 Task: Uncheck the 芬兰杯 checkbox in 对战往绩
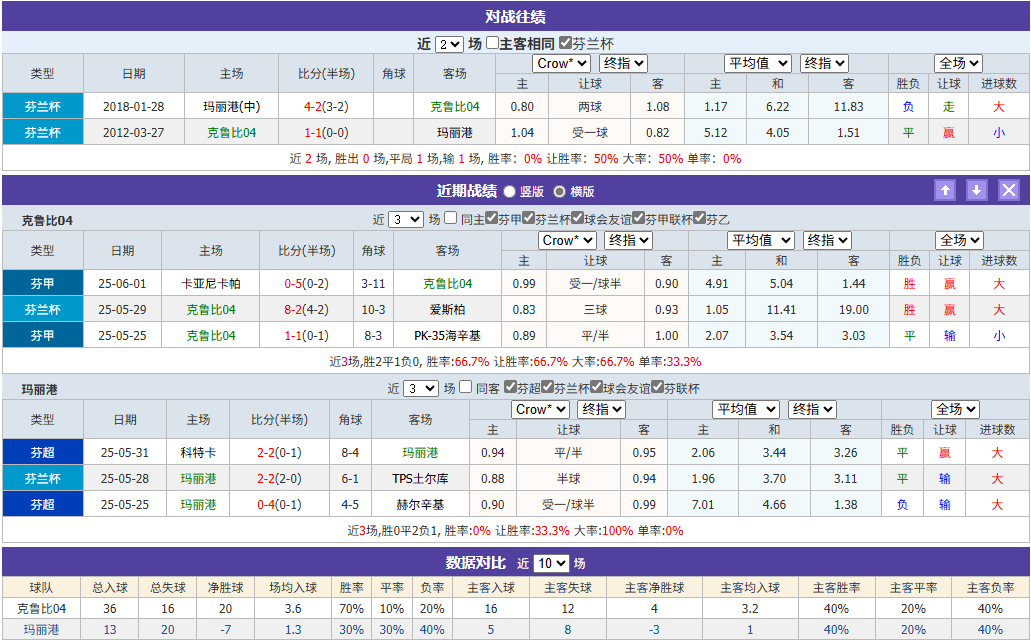(x=565, y=42)
